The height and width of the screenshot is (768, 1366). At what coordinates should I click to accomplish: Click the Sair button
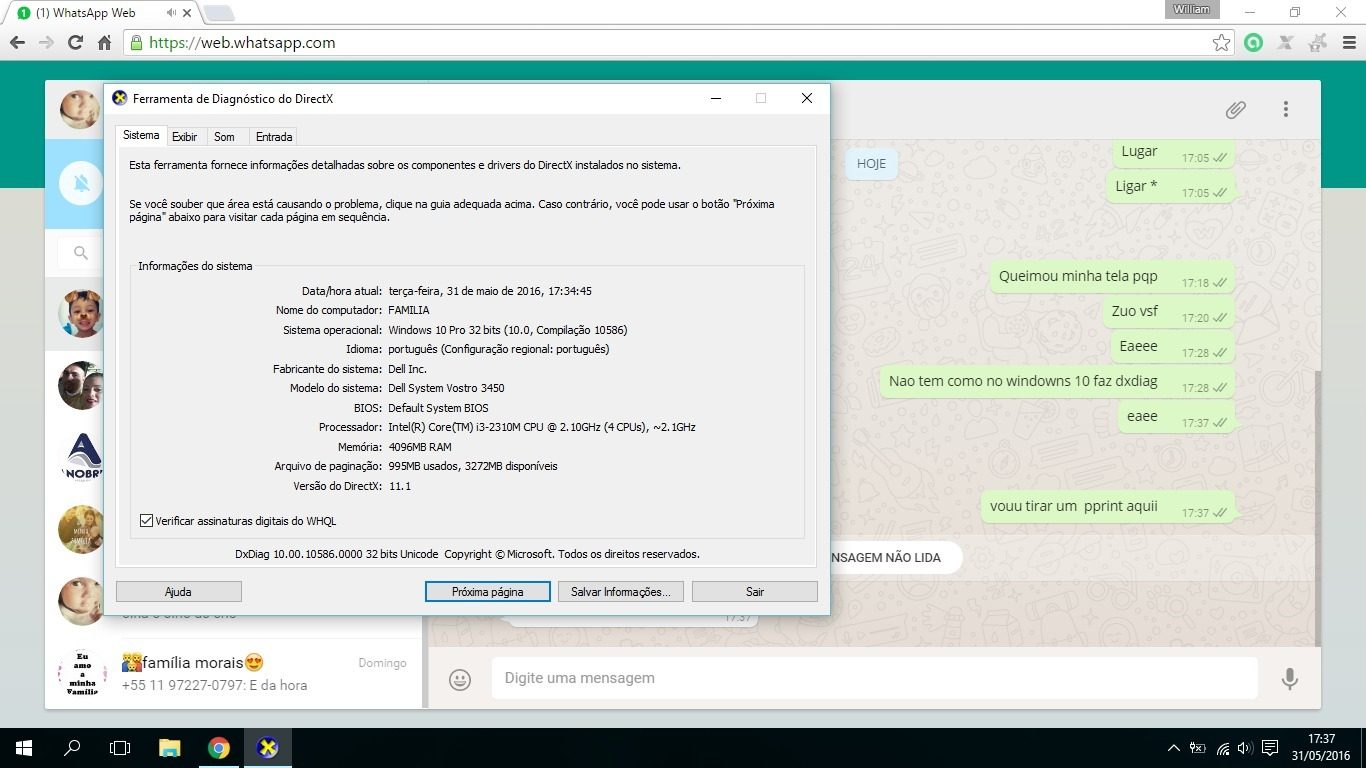[754, 592]
